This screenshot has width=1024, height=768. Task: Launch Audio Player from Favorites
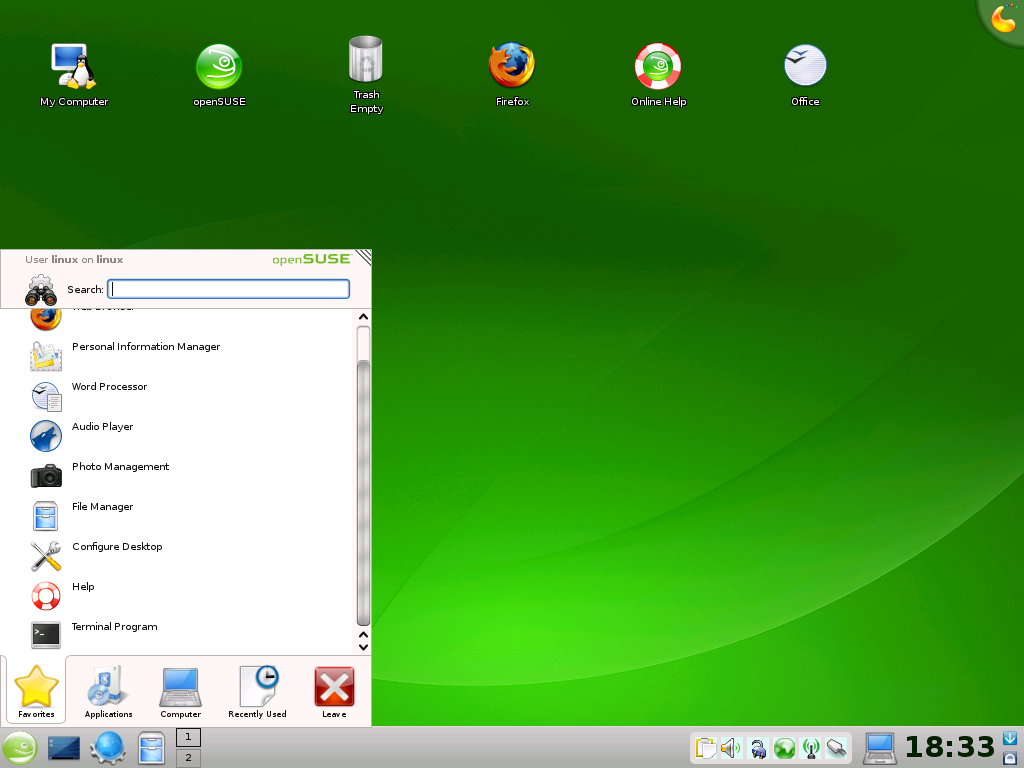pyautogui.click(x=102, y=428)
